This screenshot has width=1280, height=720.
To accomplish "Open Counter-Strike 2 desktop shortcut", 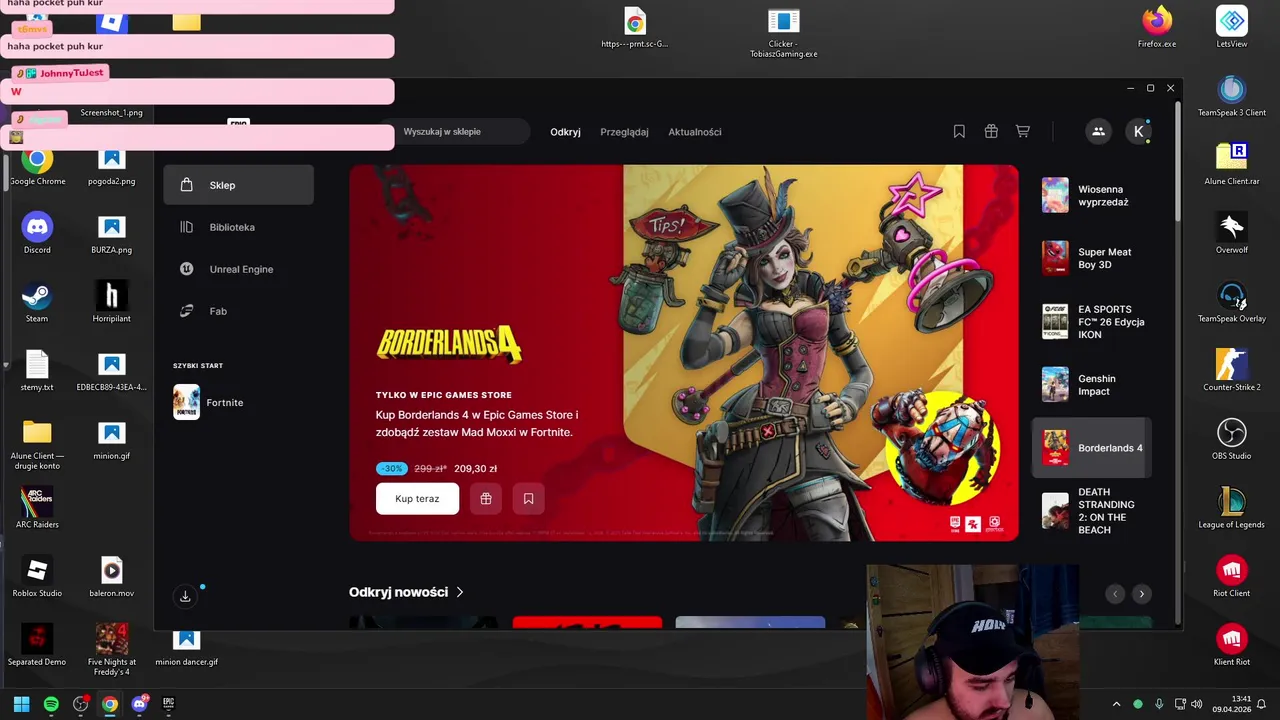I will (1232, 371).
